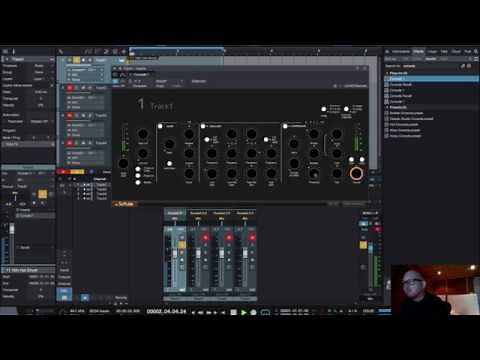Unmute Track 2 using its red Mute button
The width and height of the screenshot is (480, 360).
click(x=69, y=88)
